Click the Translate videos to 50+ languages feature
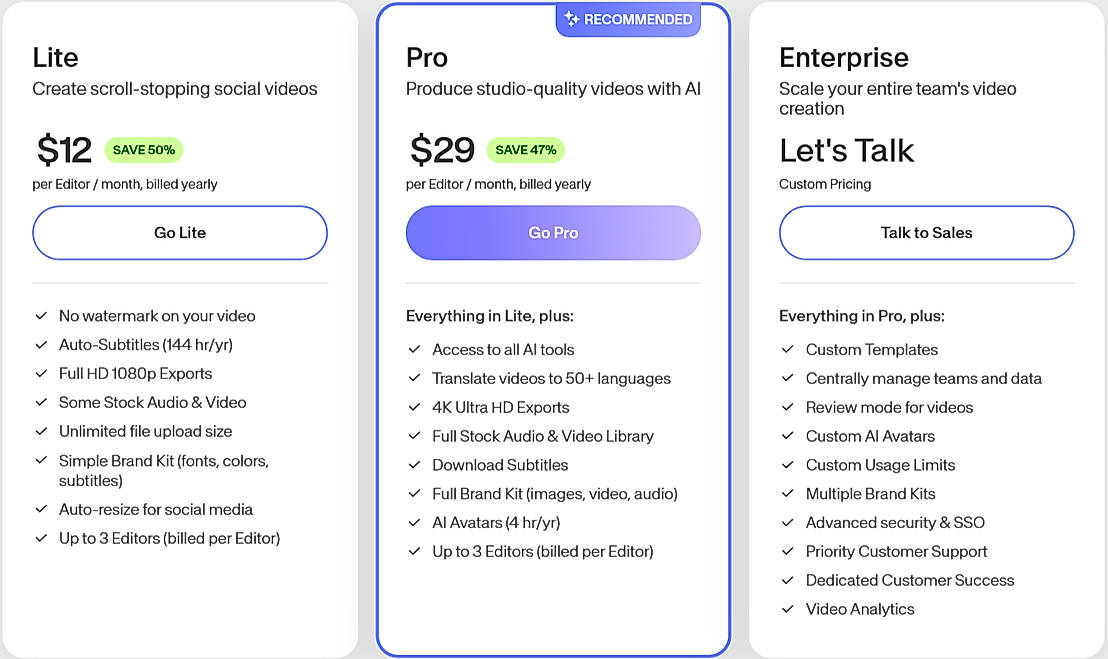Viewport: 1108px width, 659px height. coord(551,379)
